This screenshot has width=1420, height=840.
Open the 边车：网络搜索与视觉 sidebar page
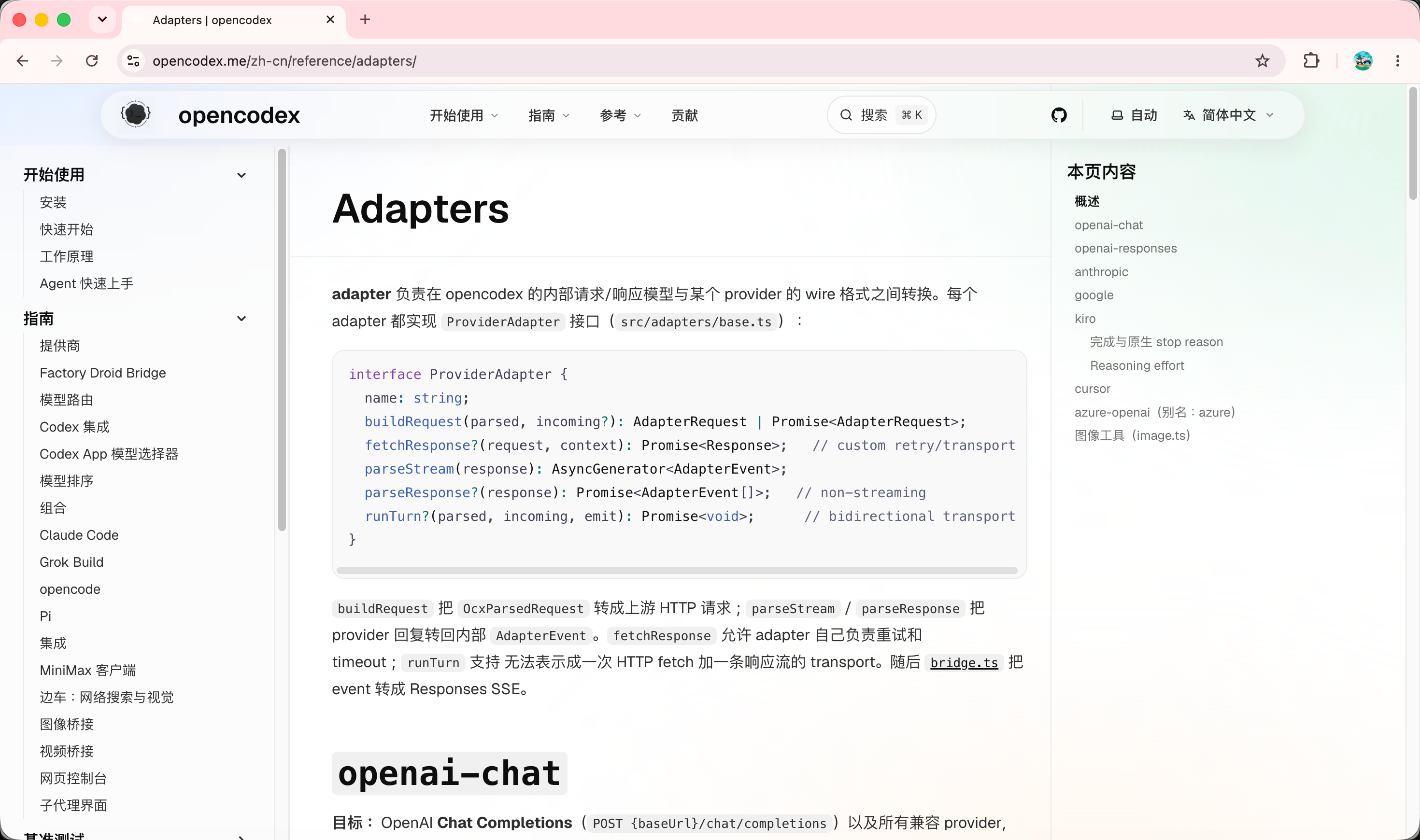pos(107,698)
